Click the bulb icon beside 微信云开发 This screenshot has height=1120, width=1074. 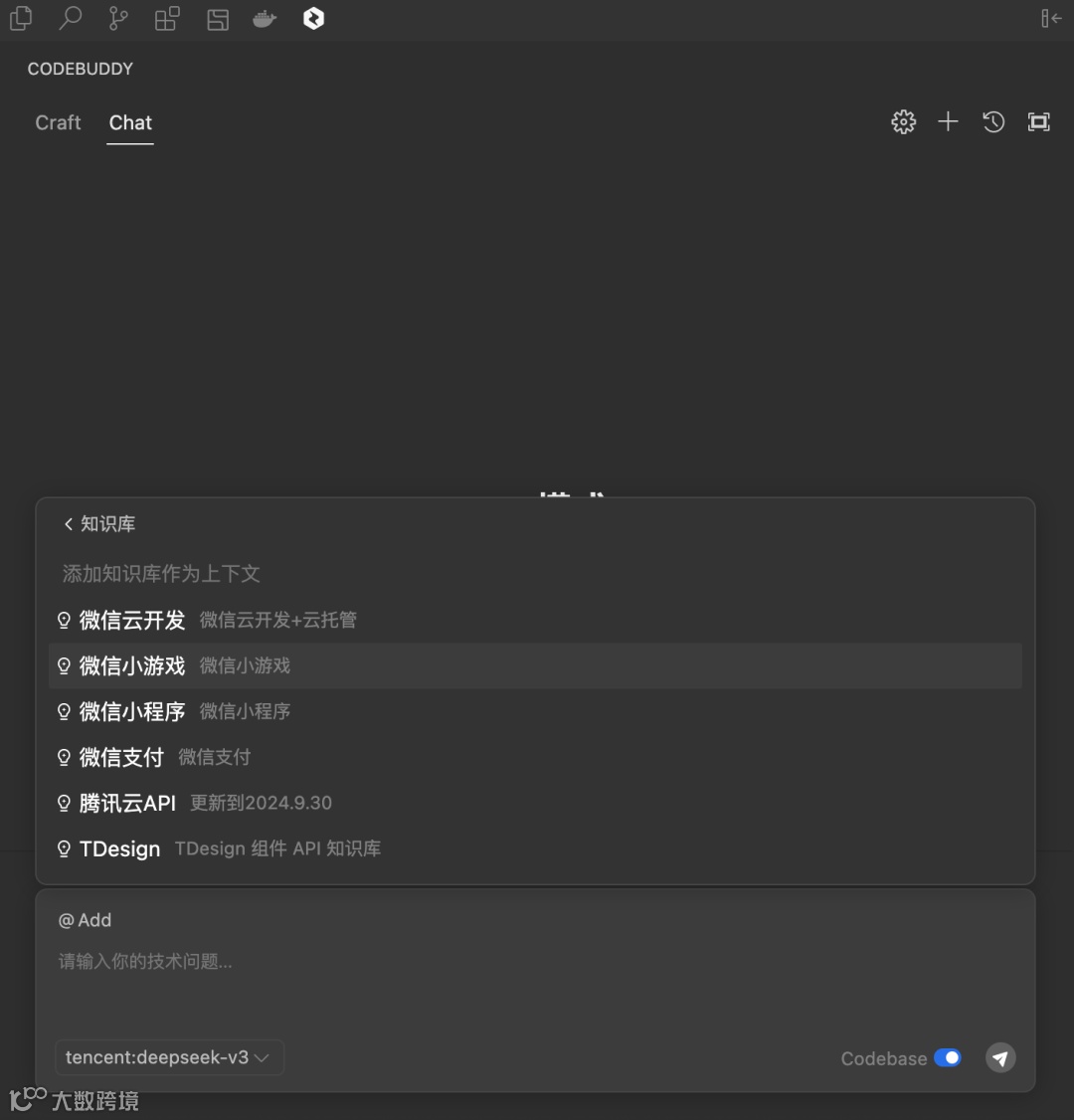64,620
